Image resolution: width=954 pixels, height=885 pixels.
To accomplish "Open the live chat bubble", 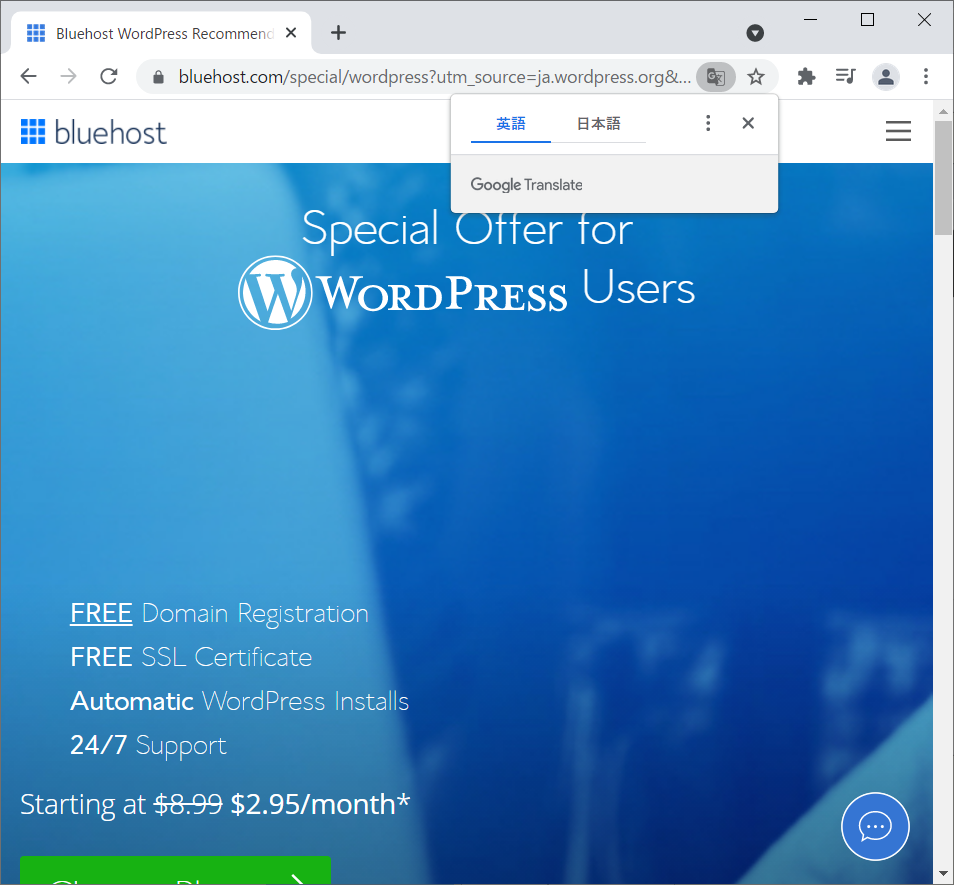I will pos(875,827).
